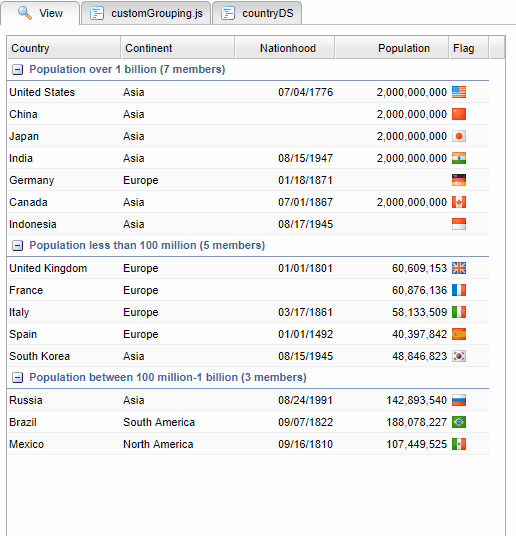Click the South Korea flag icon
Image resolution: width=516 pixels, height=536 pixels.
click(459, 356)
